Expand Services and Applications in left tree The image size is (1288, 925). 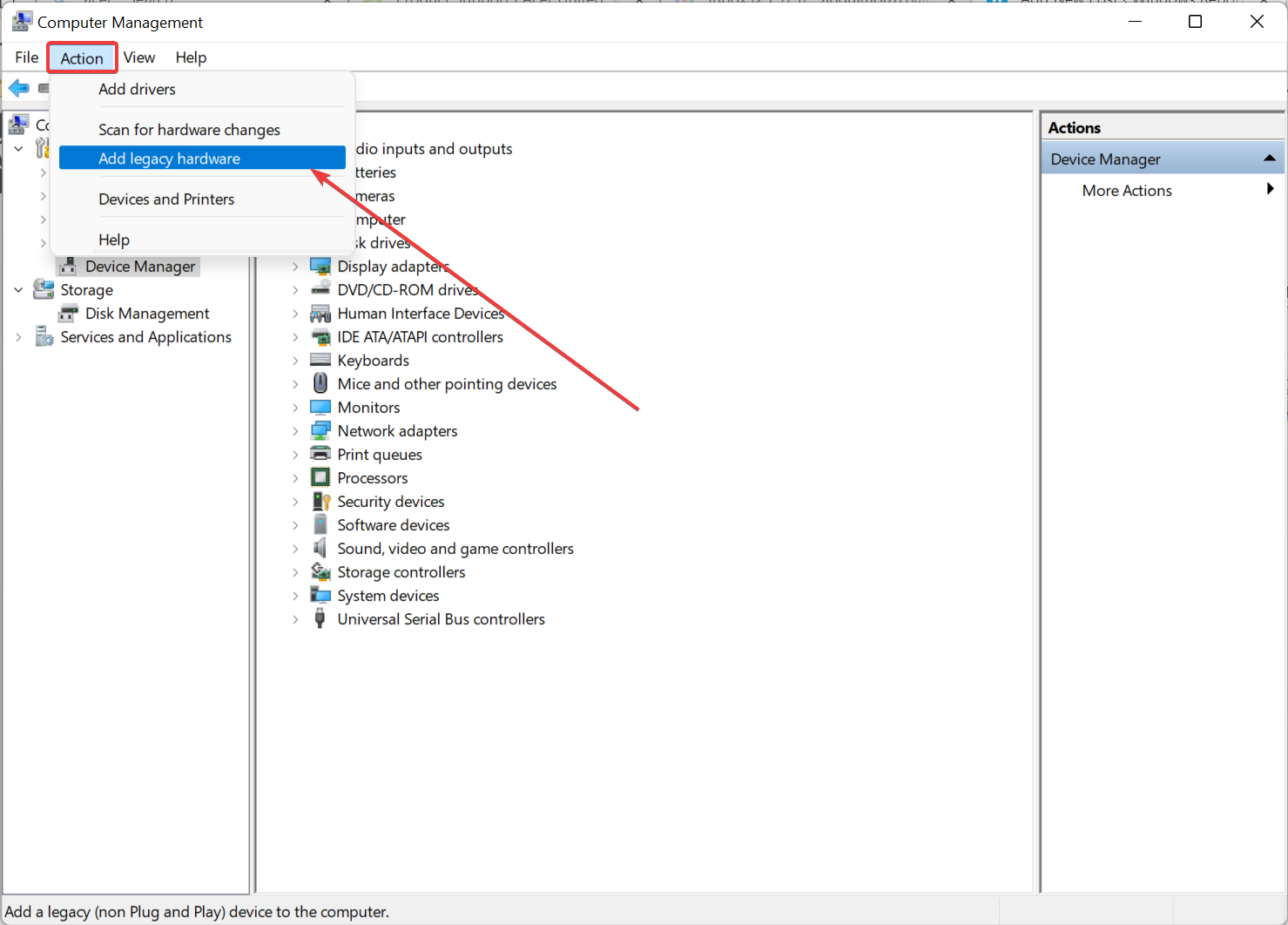point(18,337)
